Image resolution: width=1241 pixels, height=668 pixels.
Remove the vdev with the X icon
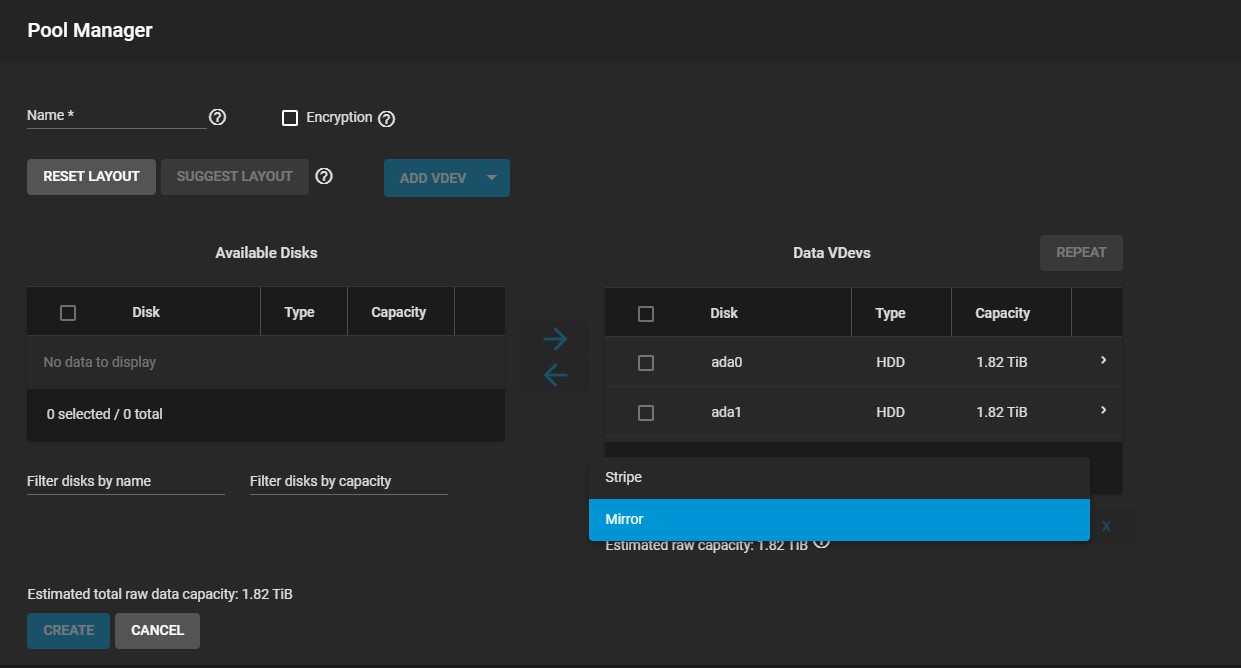coord(1106,526)
